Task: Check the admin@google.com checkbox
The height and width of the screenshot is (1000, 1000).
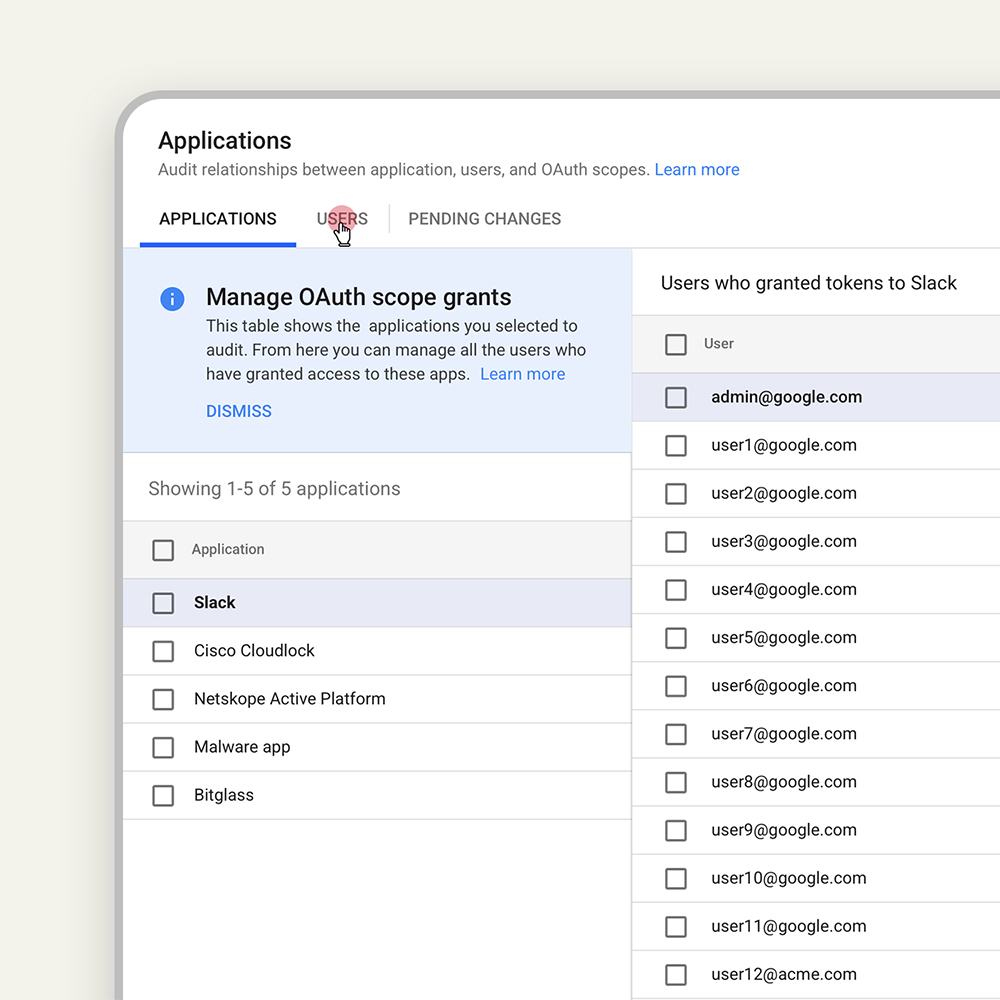Action: 676,398
